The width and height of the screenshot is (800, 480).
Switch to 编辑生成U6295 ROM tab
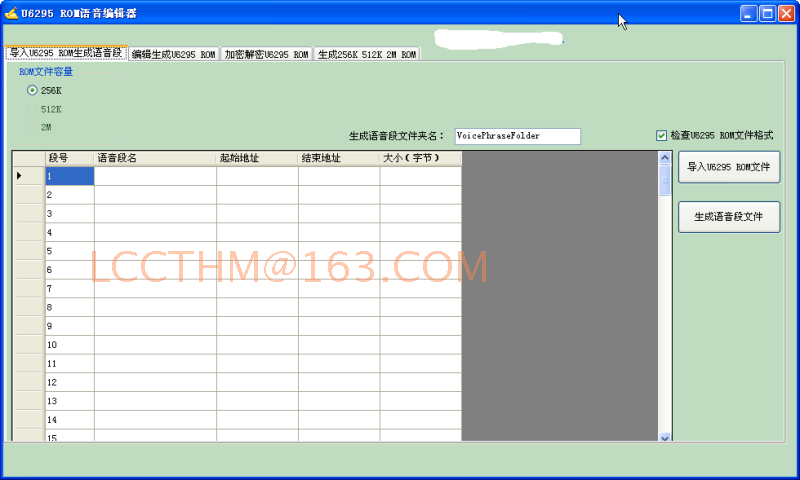tap(173, 54)
